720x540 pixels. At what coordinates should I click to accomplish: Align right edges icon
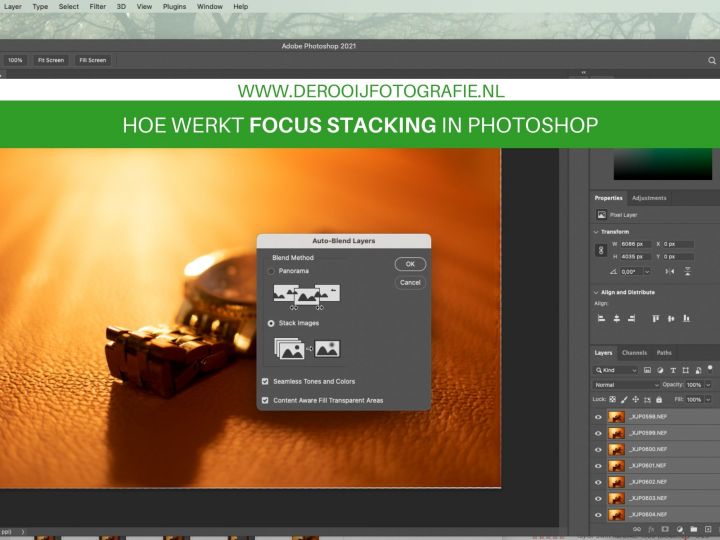[631, 318]
